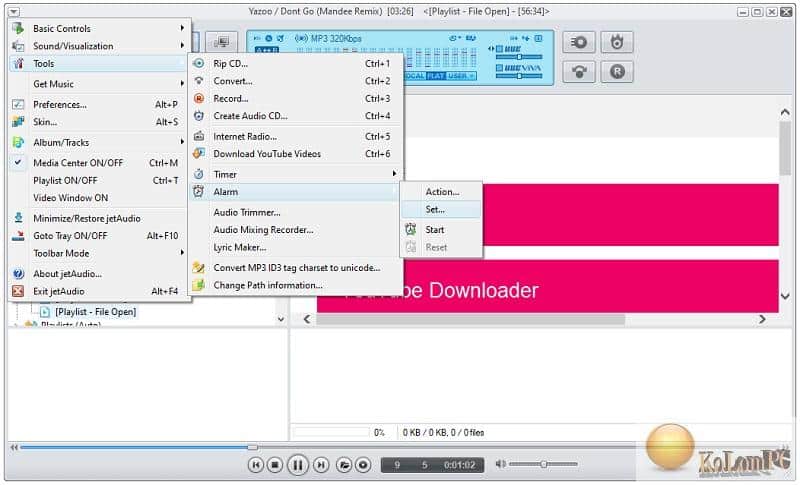Image resolution: width=800 pixels, height=485 pixels.
Task: Click the volume speaker icon
Action: coord(501,464)
